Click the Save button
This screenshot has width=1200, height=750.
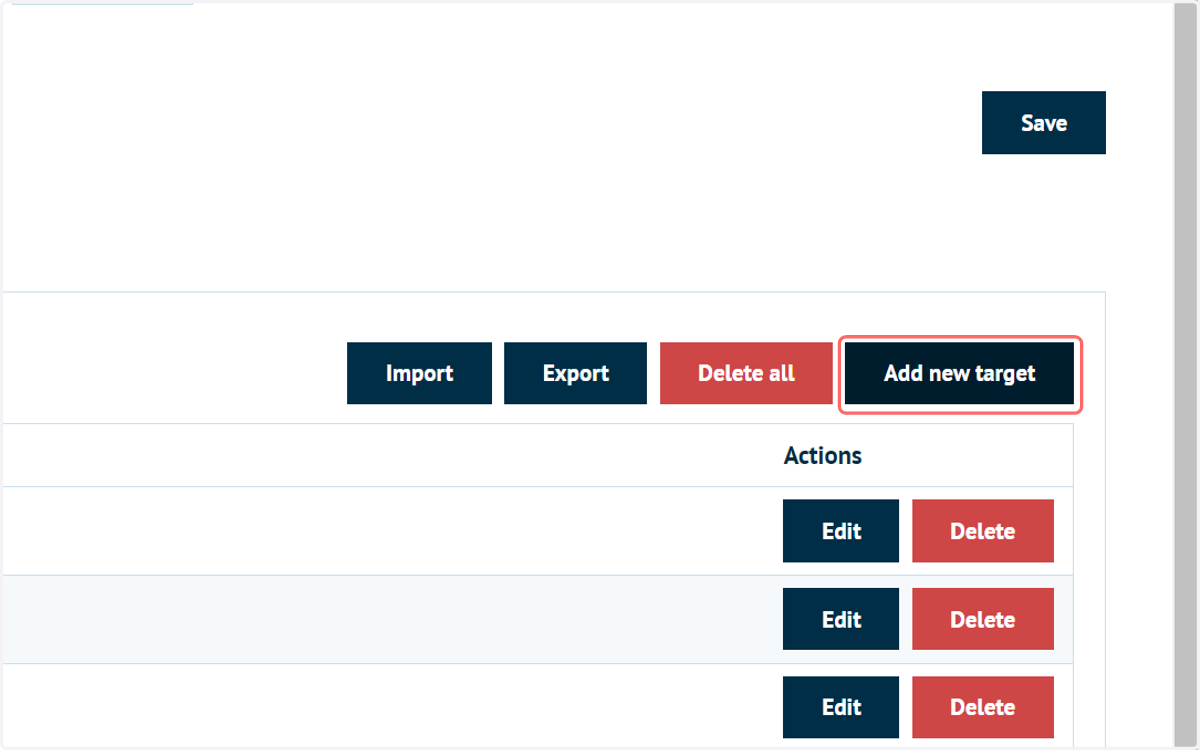click(1044, 123)
